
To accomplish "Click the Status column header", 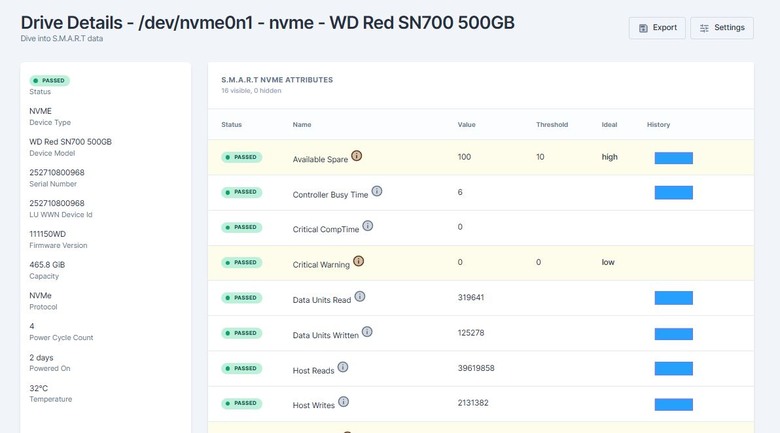I will 231,124.
